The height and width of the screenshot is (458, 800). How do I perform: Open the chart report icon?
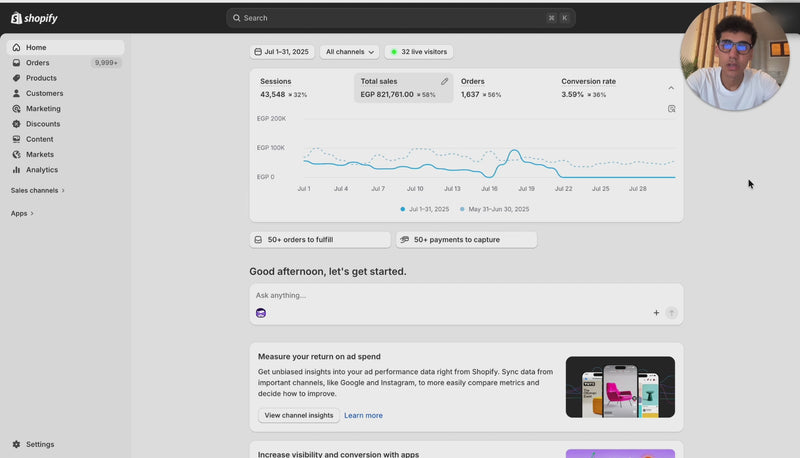(672, 108)
